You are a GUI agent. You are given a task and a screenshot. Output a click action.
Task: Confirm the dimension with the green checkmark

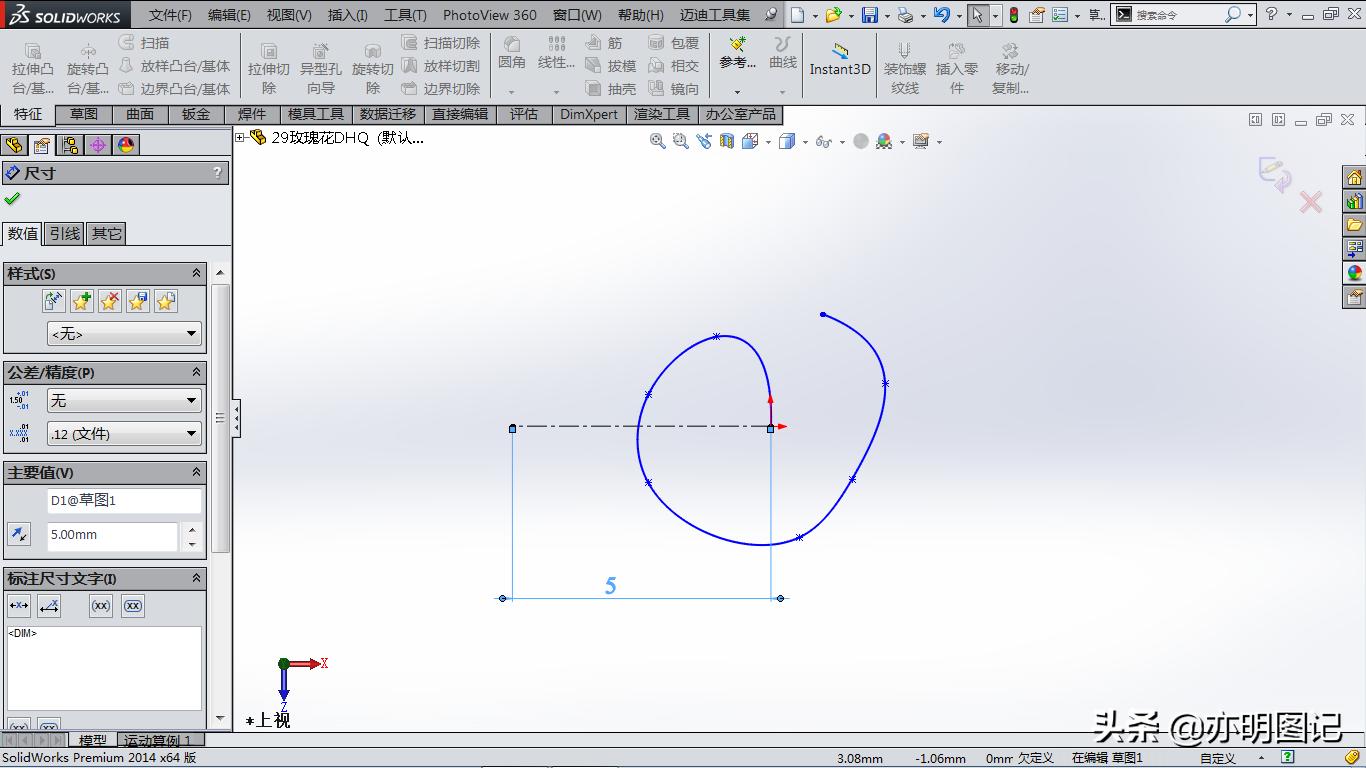(x=14, y=198)
